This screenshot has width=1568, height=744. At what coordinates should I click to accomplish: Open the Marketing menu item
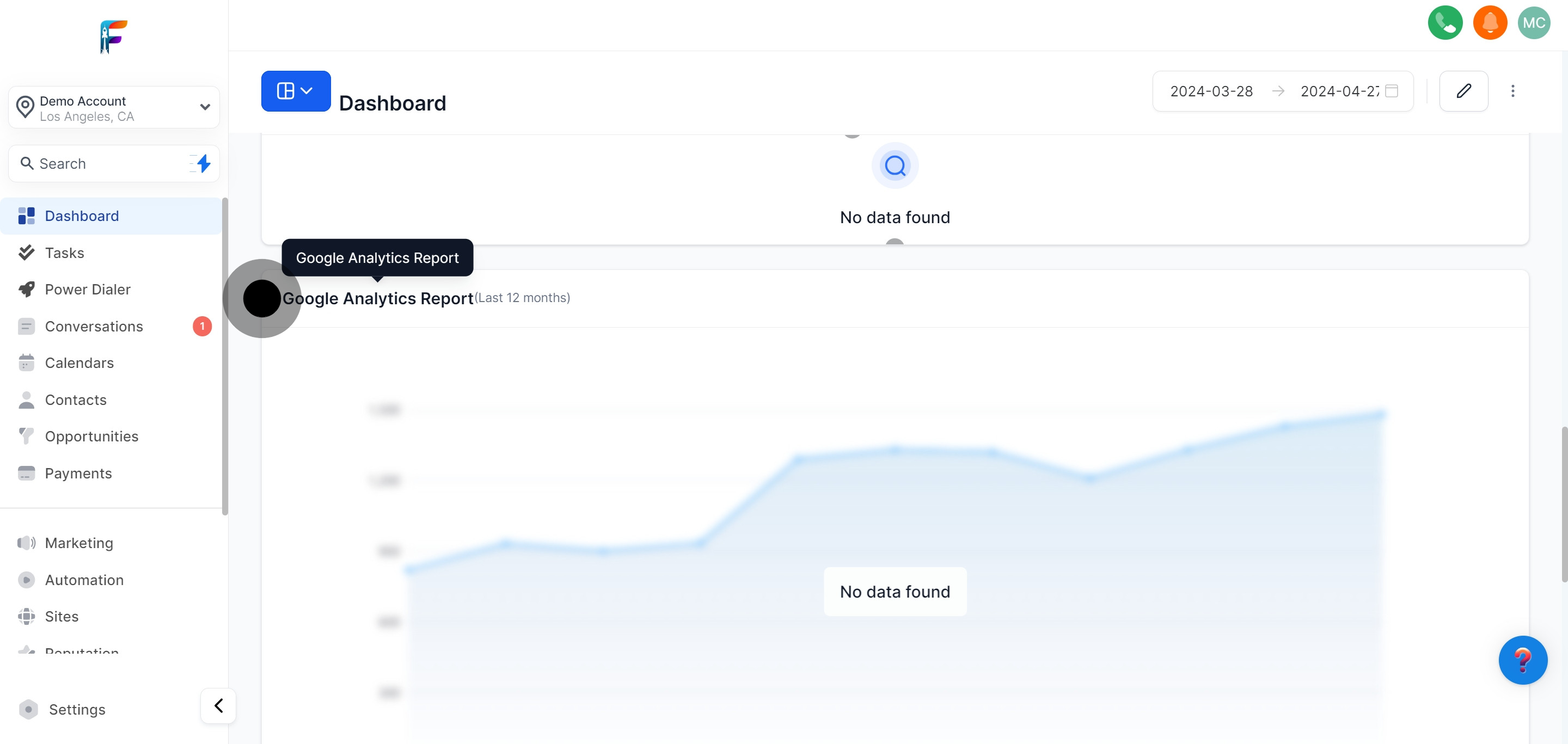pyautogui.click(x=78, y=543)
